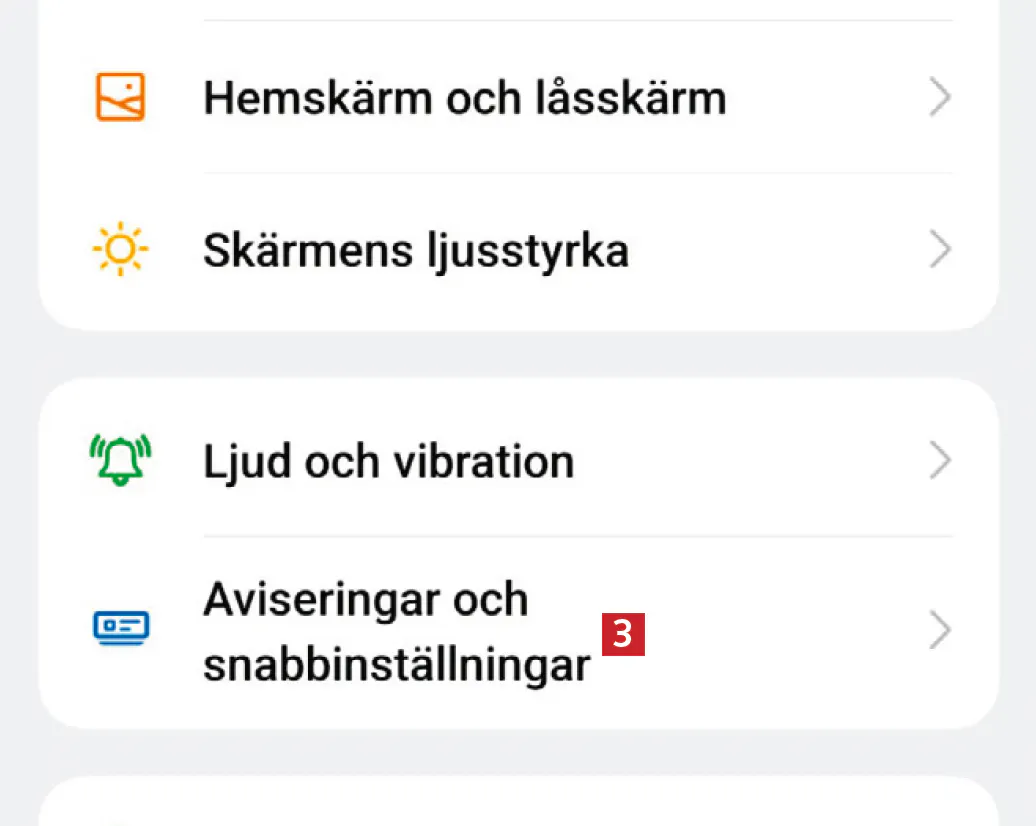Tap the orange home screen wallpaper icon

(120, 98)
